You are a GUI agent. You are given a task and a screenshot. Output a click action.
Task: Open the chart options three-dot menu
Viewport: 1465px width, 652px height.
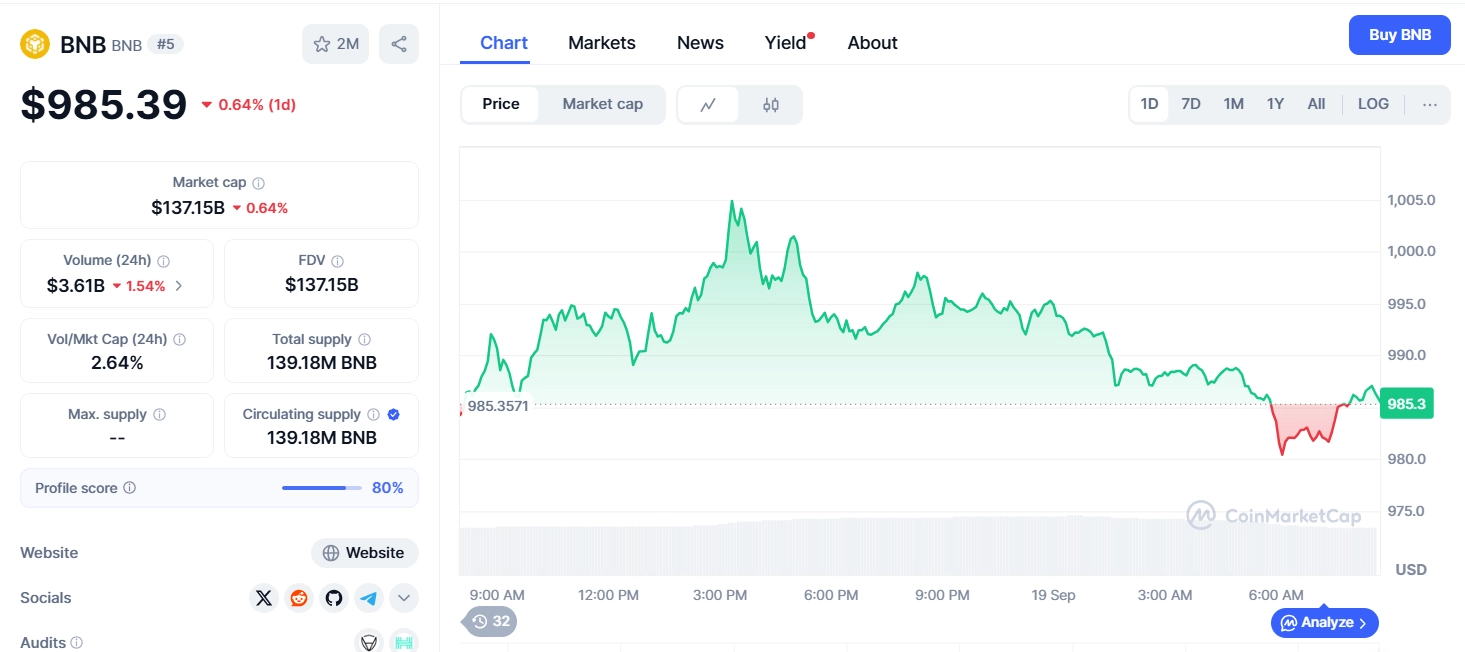pos(1430,104)
